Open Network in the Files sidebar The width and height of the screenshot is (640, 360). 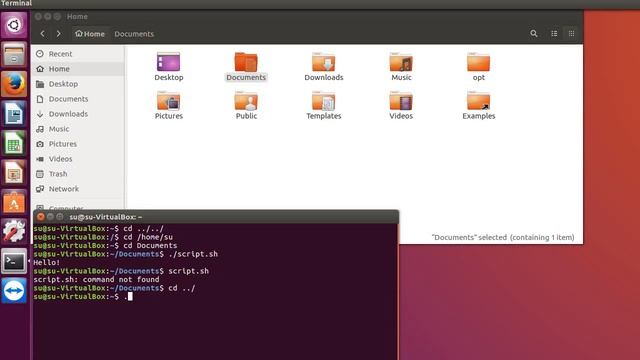click(78, 189)
